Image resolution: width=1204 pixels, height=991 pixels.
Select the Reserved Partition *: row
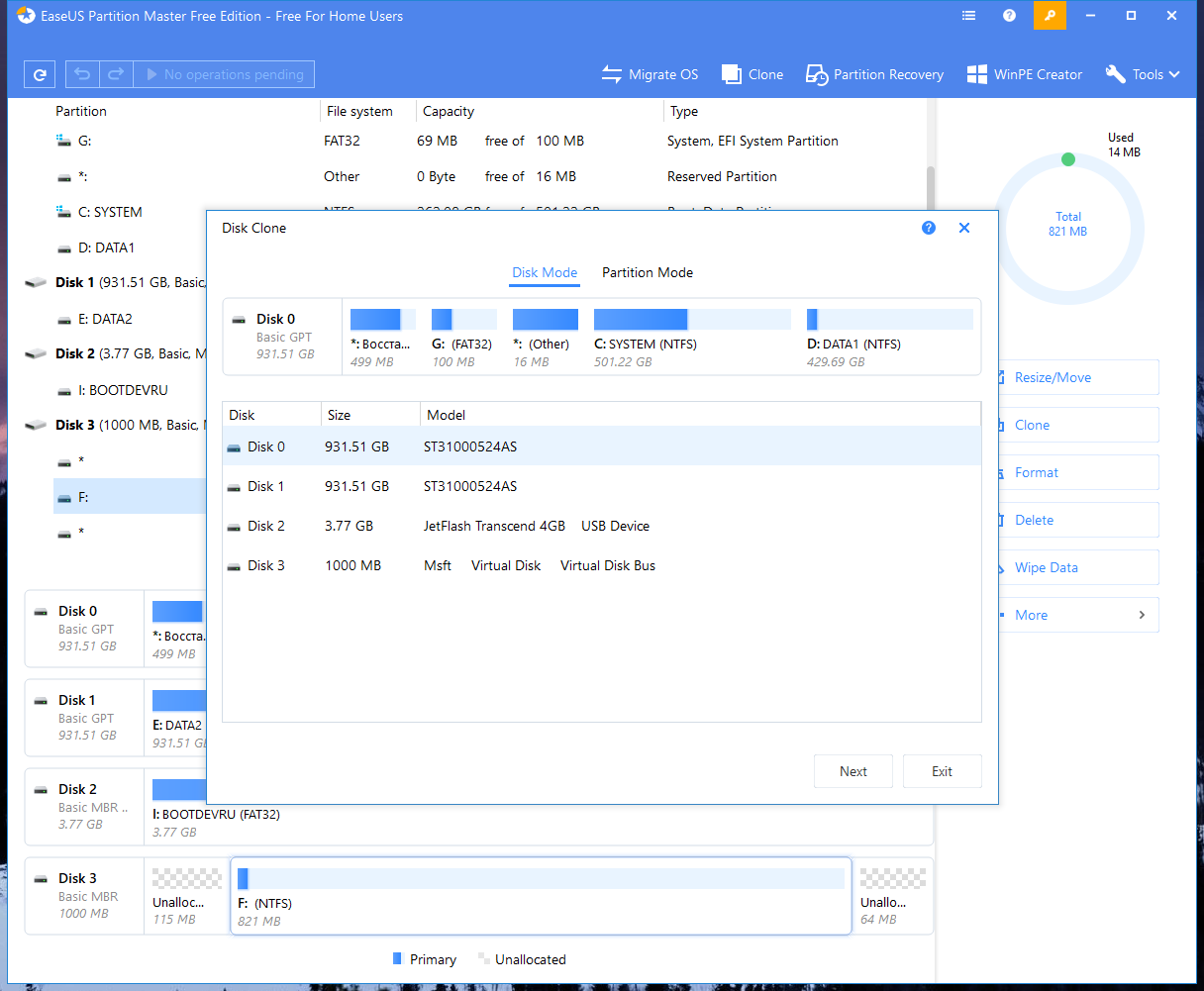(489, 176)
